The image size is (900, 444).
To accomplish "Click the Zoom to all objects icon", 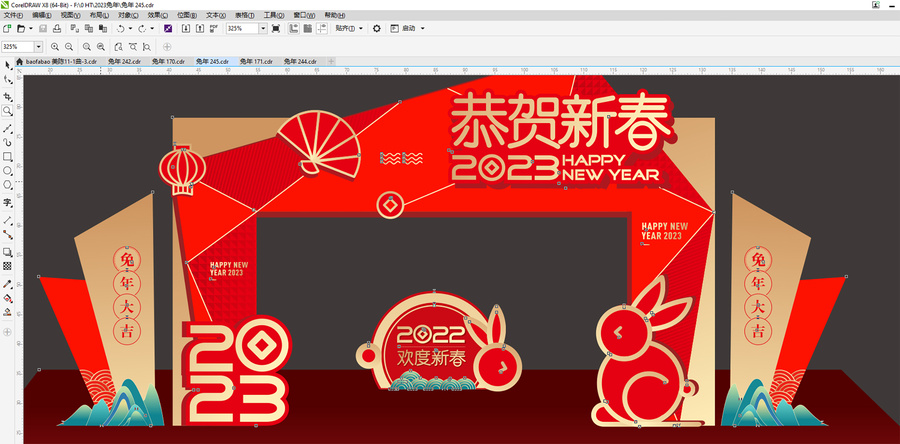I will 100,46.
